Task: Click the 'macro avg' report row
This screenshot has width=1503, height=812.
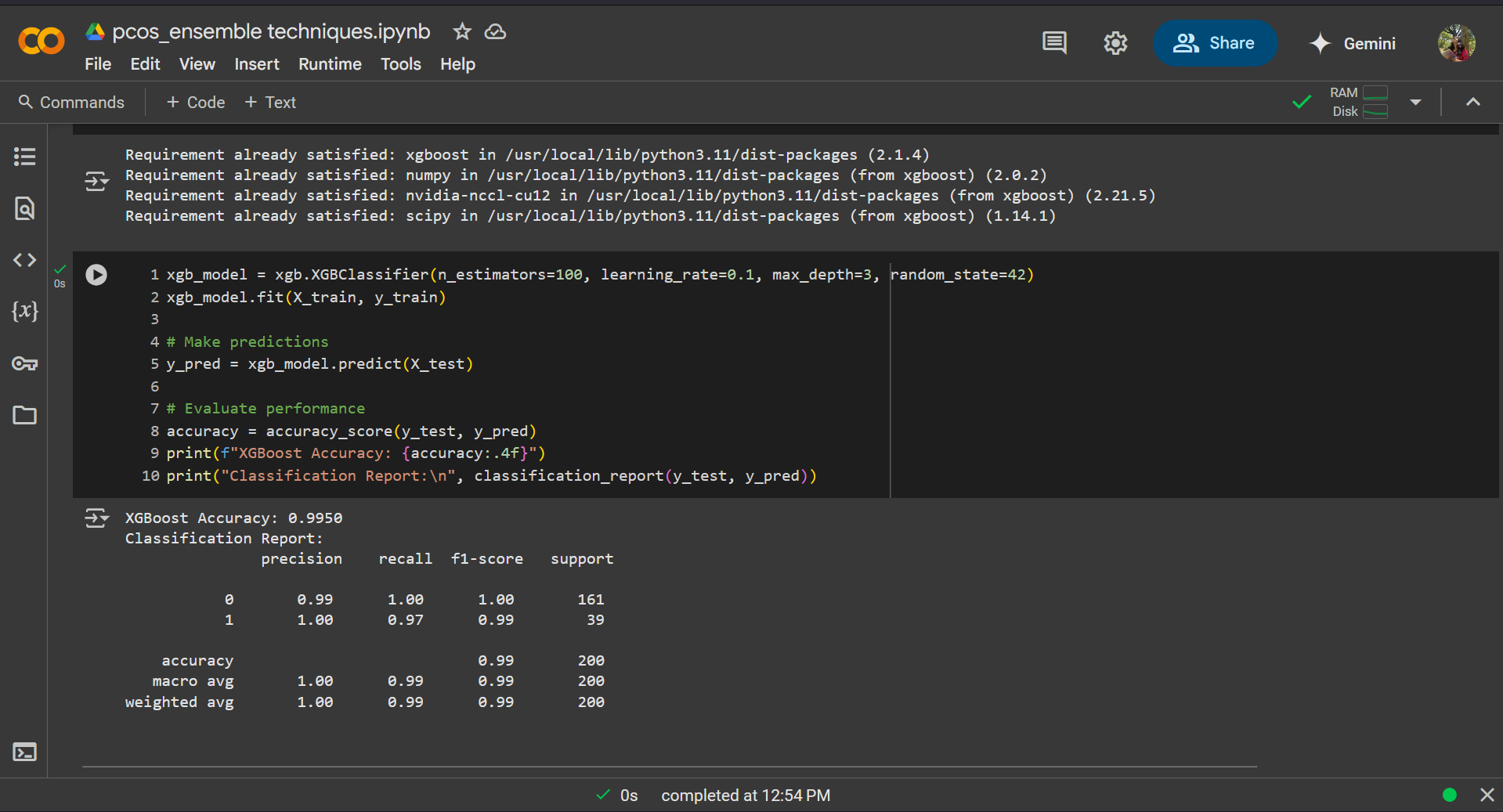Action: 378,681
